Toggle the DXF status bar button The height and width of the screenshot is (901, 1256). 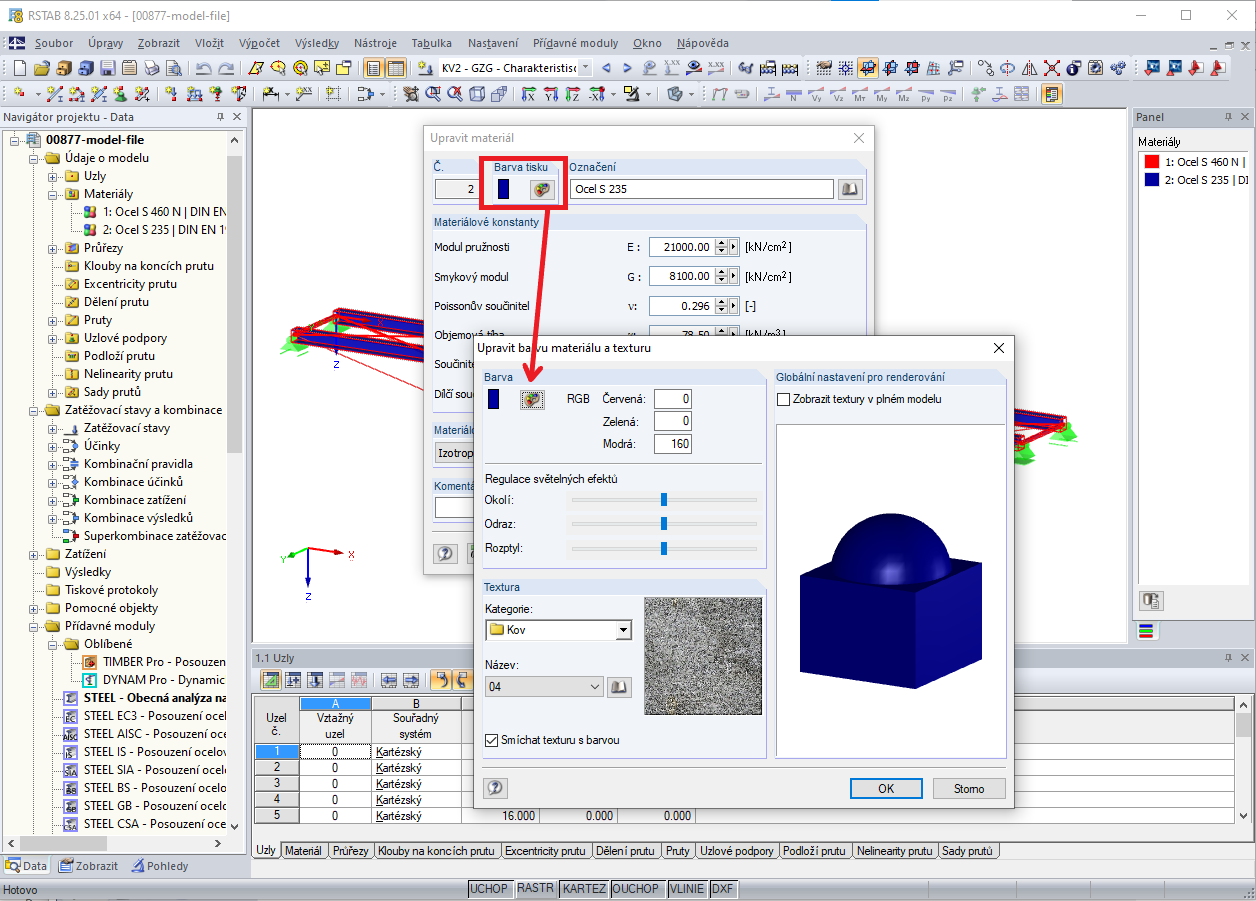point(722,889)
